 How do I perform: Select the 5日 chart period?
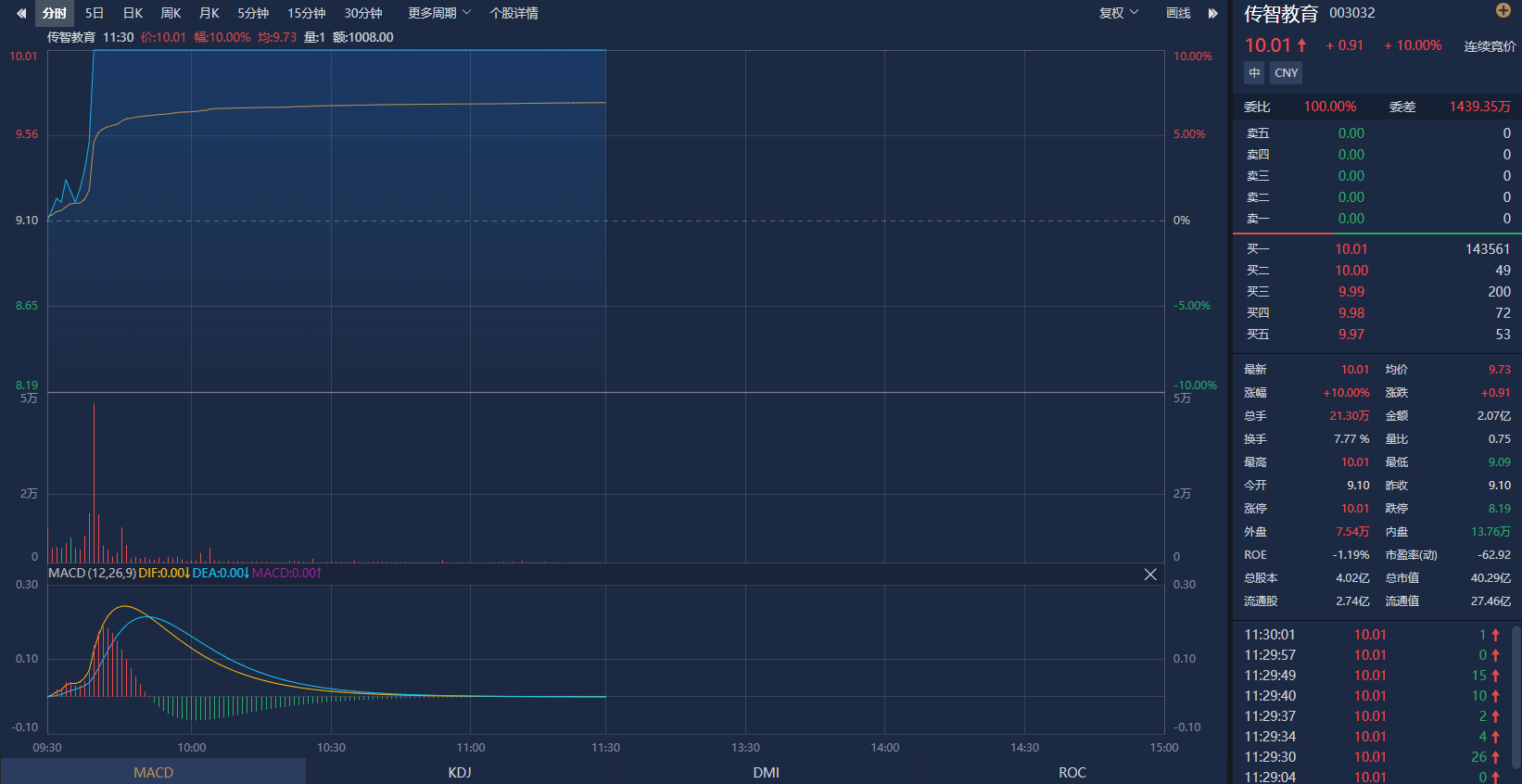(95, 13)
